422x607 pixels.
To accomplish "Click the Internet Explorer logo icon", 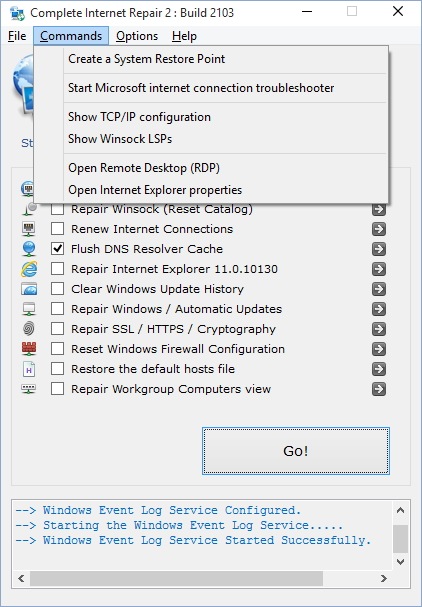I will [29, 269].
